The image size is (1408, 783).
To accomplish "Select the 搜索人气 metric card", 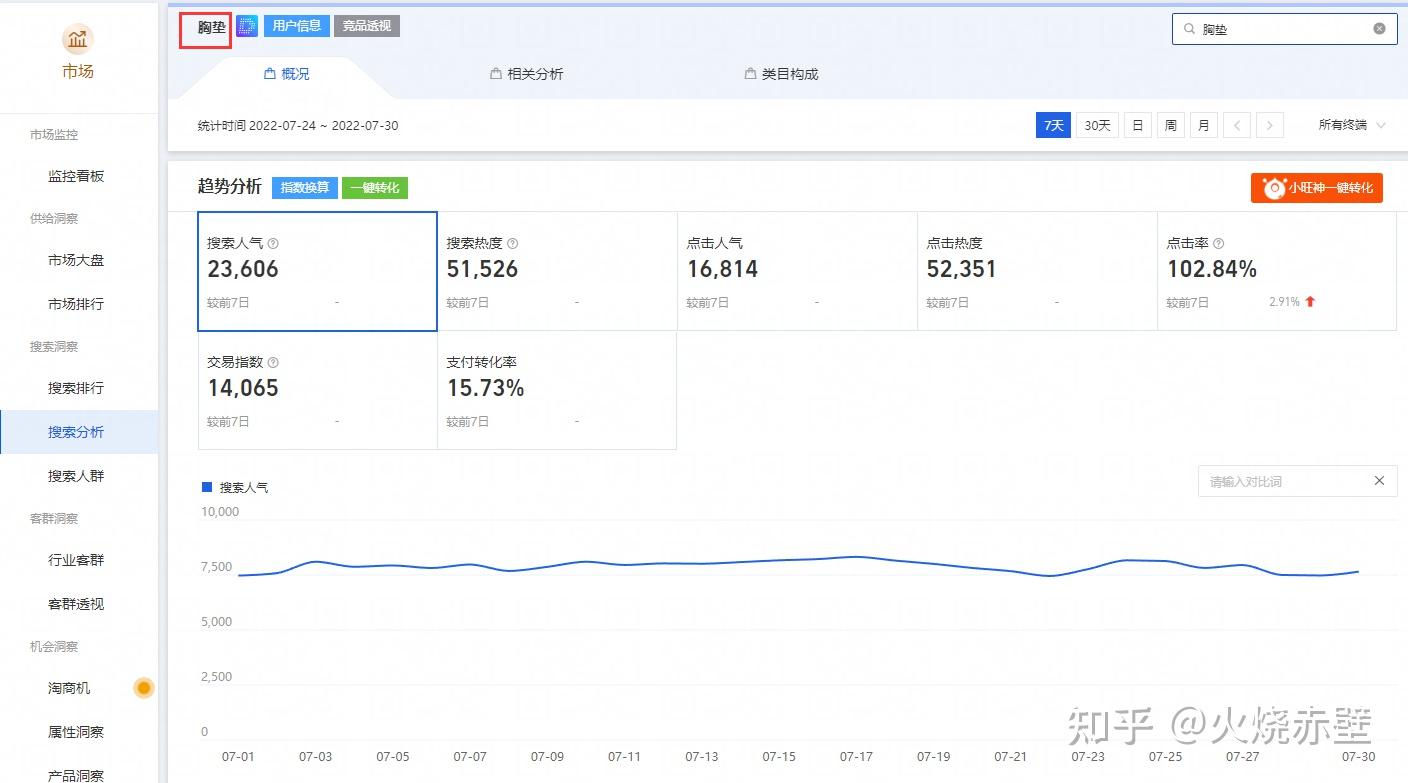I will click(317, 271).
